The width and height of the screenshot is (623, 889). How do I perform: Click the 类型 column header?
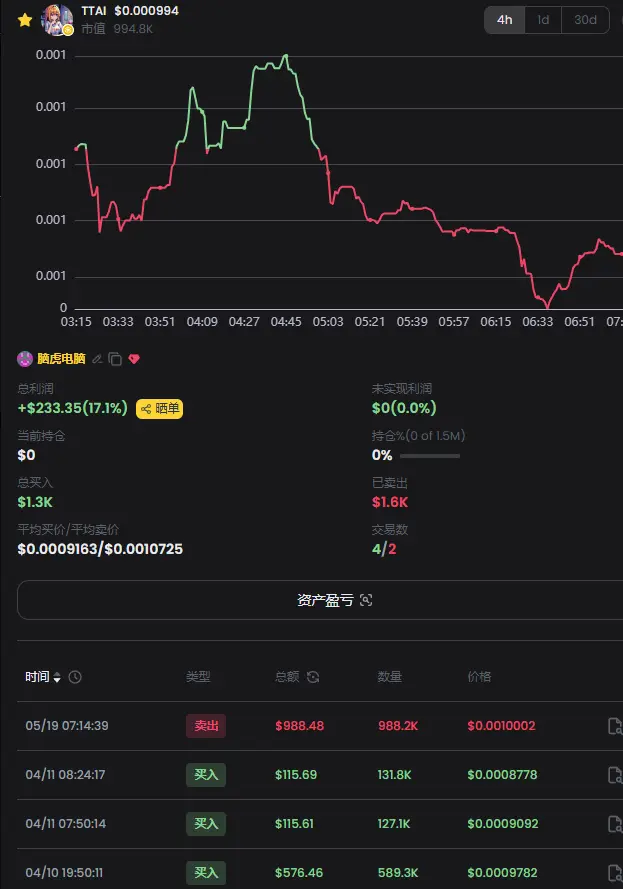point(198,677)
